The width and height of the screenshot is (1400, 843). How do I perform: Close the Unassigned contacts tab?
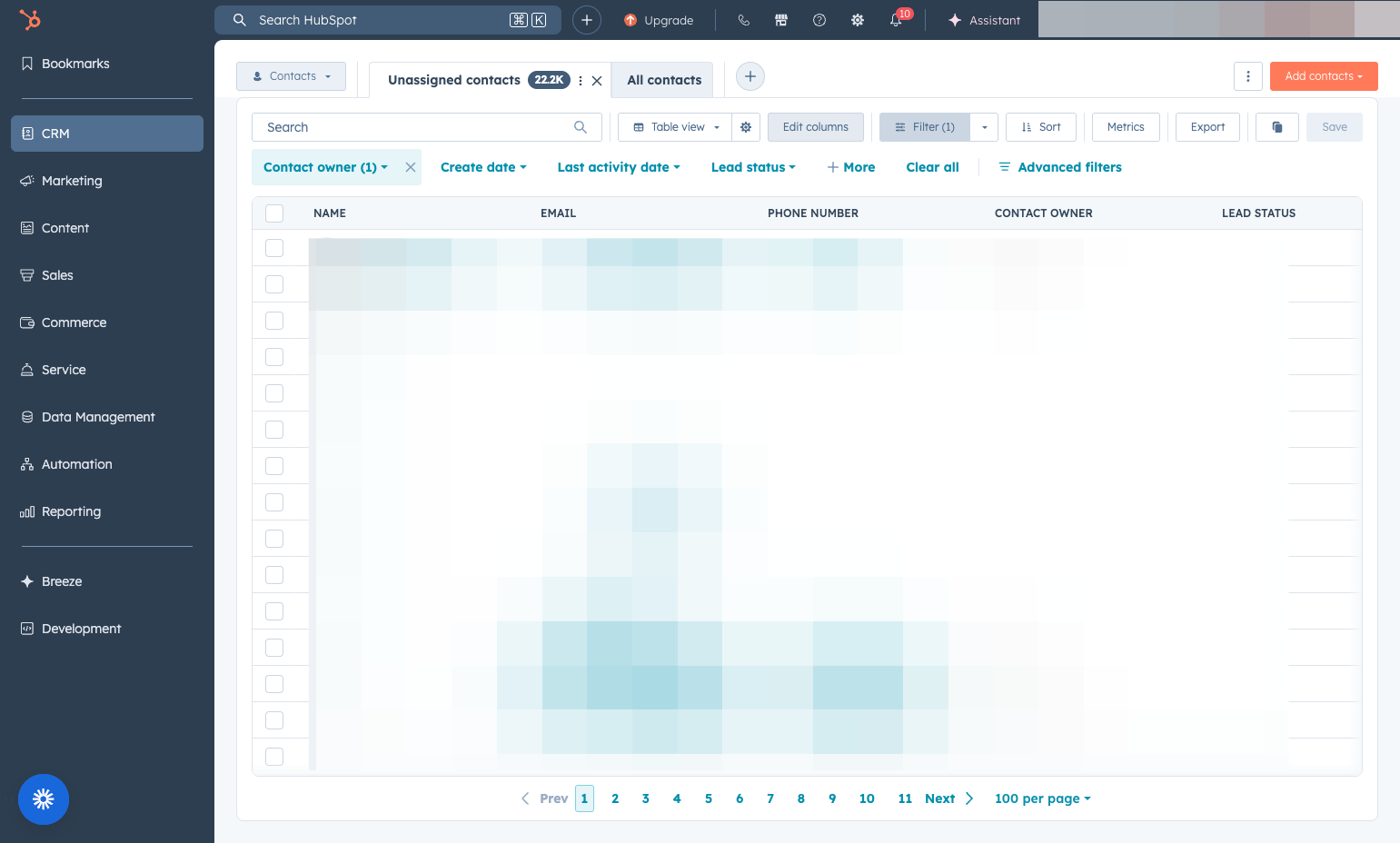[x=597, y=81]
